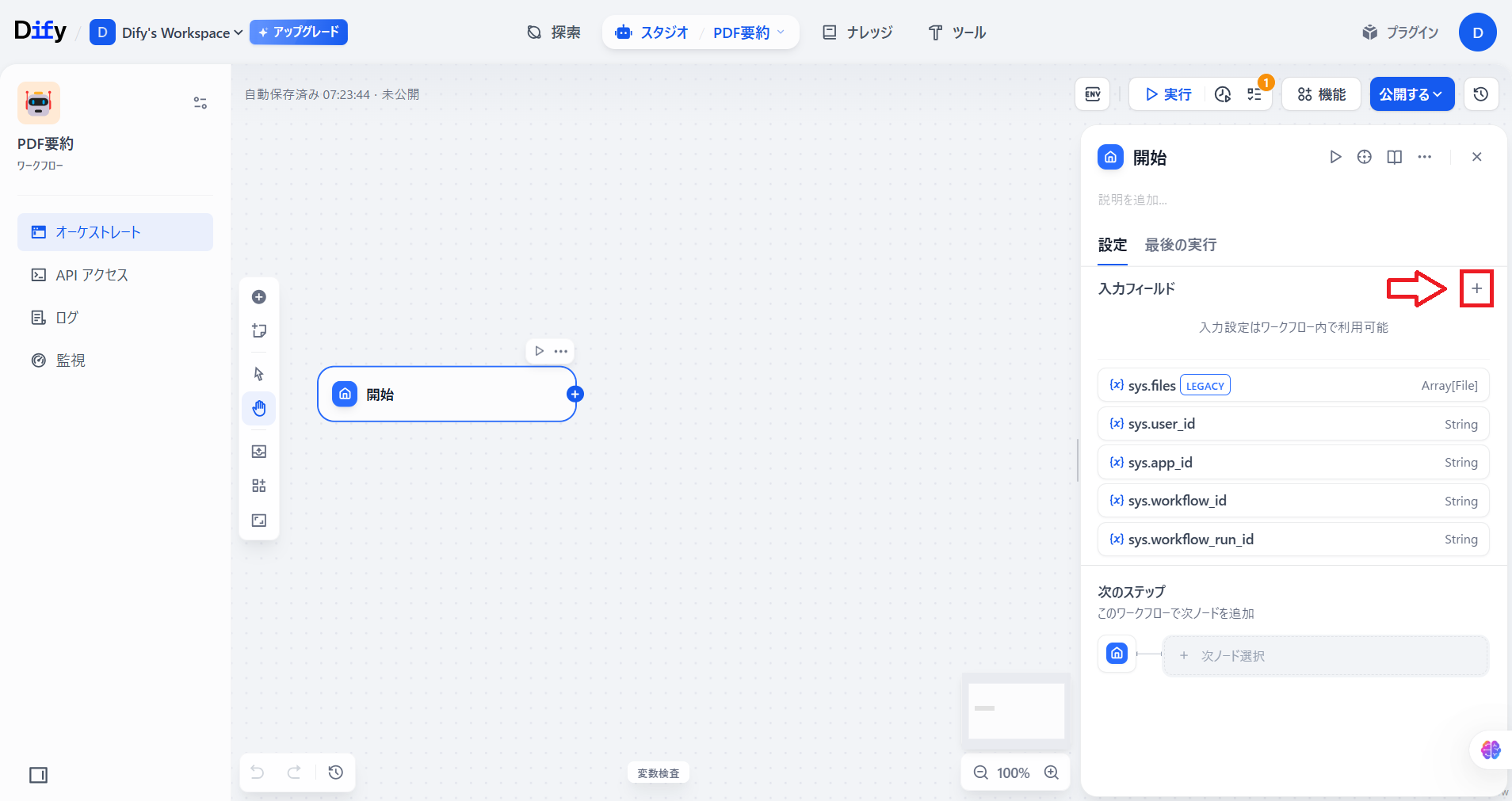Click the 次ノード選択 next node selector field

pyautogui.click(x=1325, y=656)
